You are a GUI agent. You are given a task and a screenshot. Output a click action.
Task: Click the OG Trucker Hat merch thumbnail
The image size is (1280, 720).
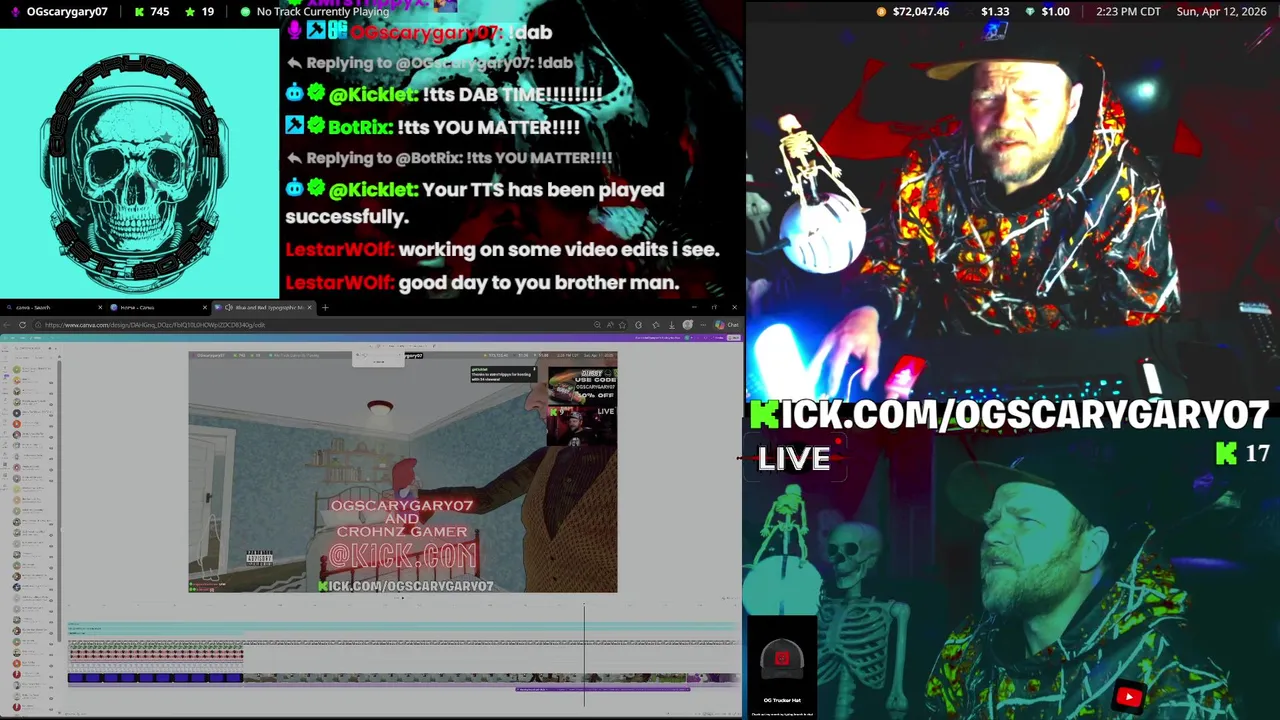pyautogui.click(x=782, y=667)
